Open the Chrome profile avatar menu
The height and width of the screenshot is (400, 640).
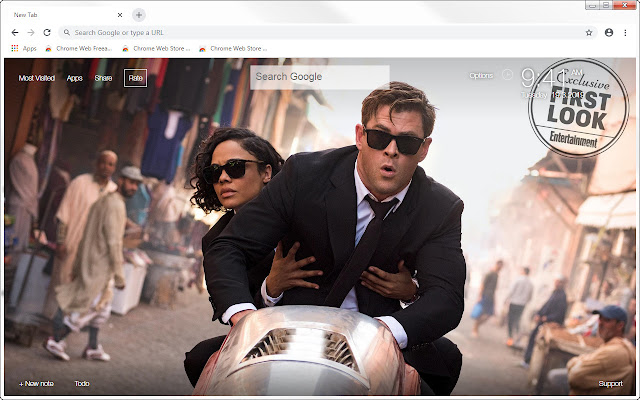pos(609,33)
